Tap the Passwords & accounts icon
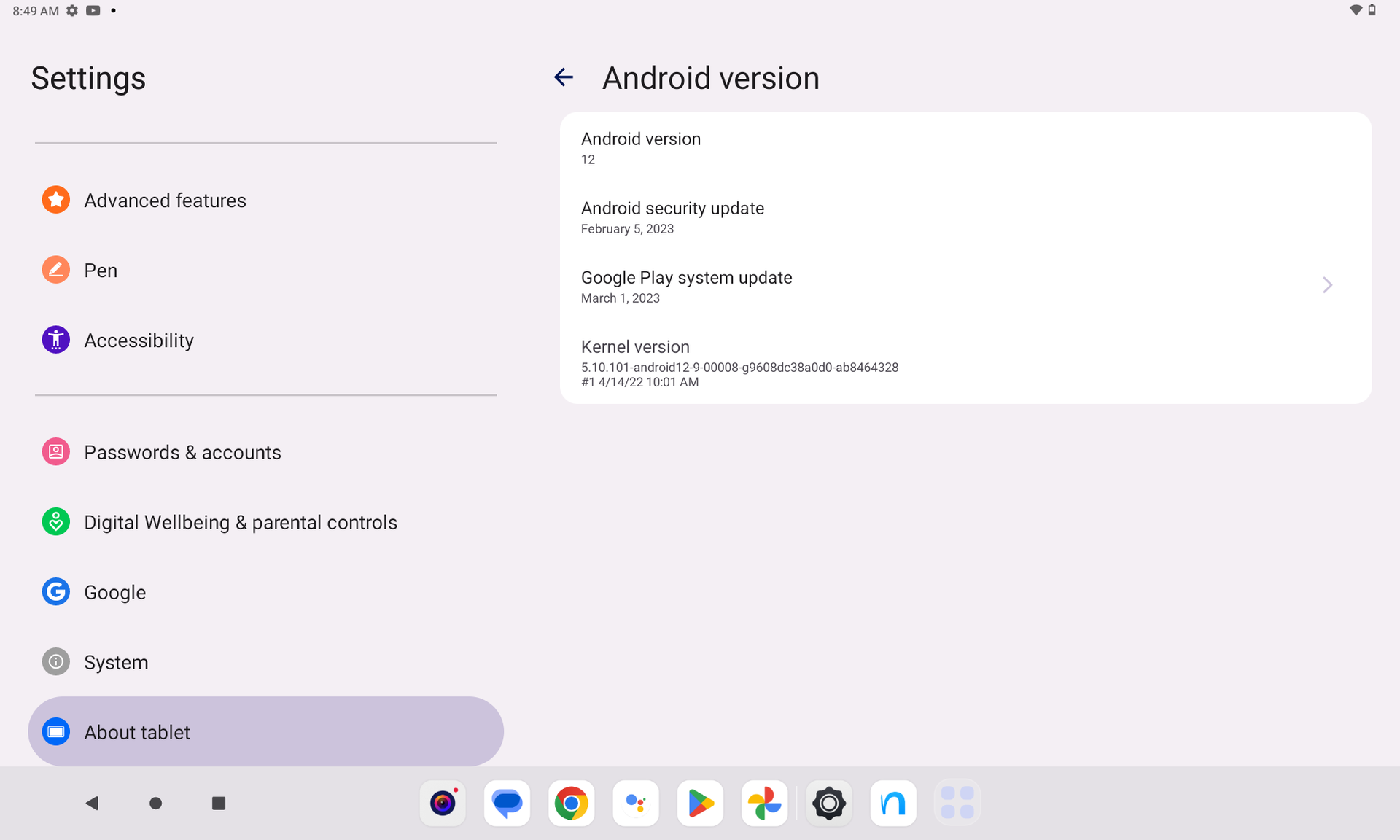The width and height of the screenshot is (1400, 840). 56,452
